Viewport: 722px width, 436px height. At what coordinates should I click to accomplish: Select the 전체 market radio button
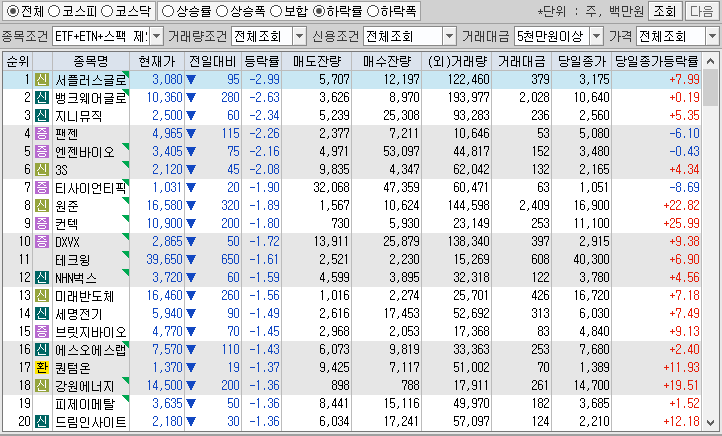tap(12, 11)
